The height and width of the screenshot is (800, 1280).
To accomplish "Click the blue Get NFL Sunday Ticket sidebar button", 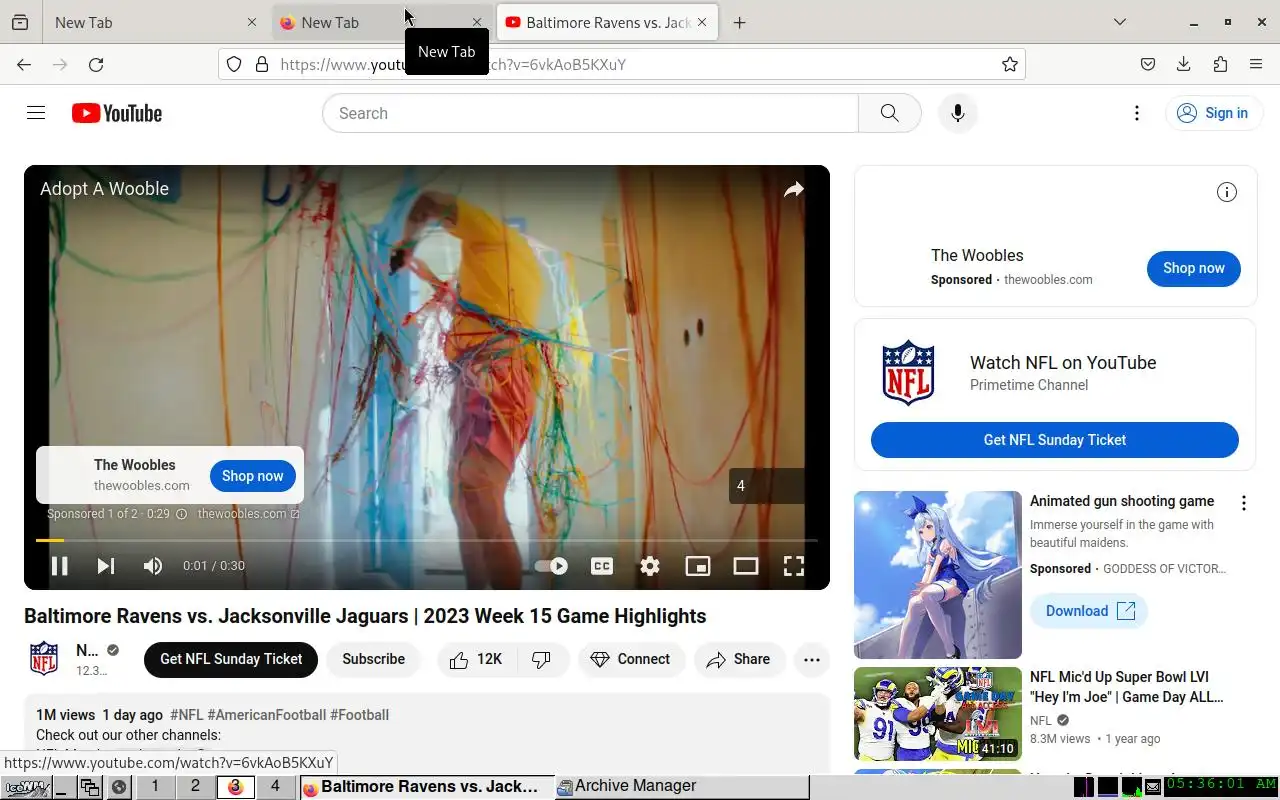I will pos(1055,440).
